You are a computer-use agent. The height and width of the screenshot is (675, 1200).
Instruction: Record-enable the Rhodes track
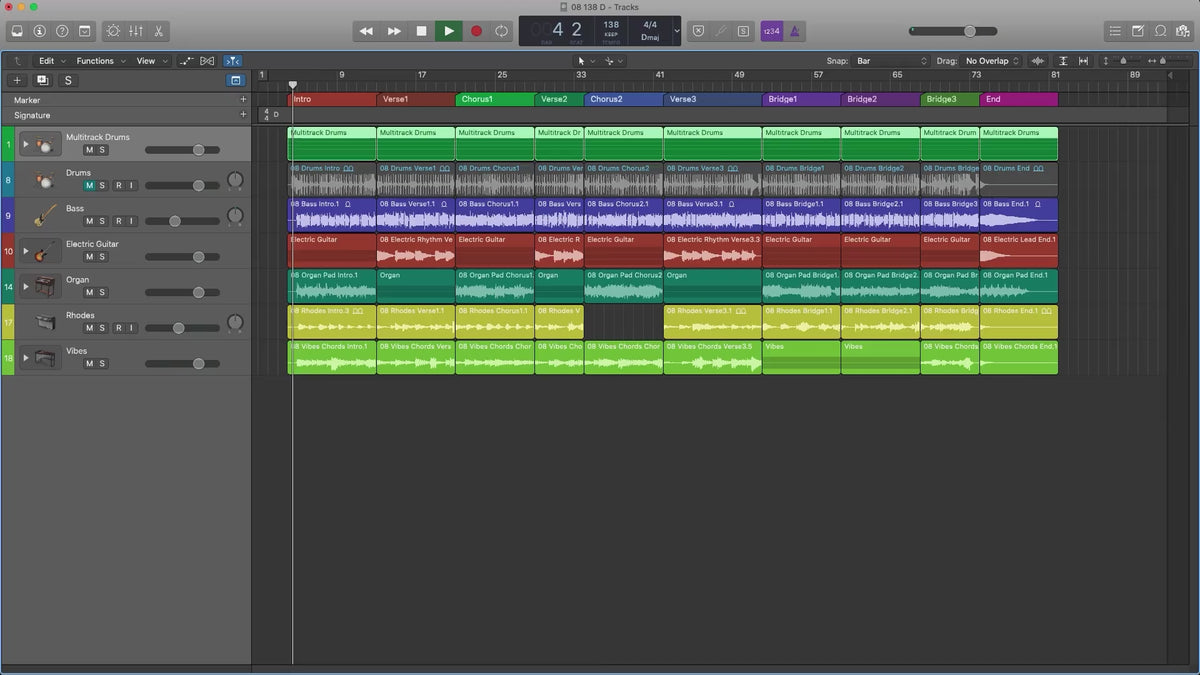[117, 328]
